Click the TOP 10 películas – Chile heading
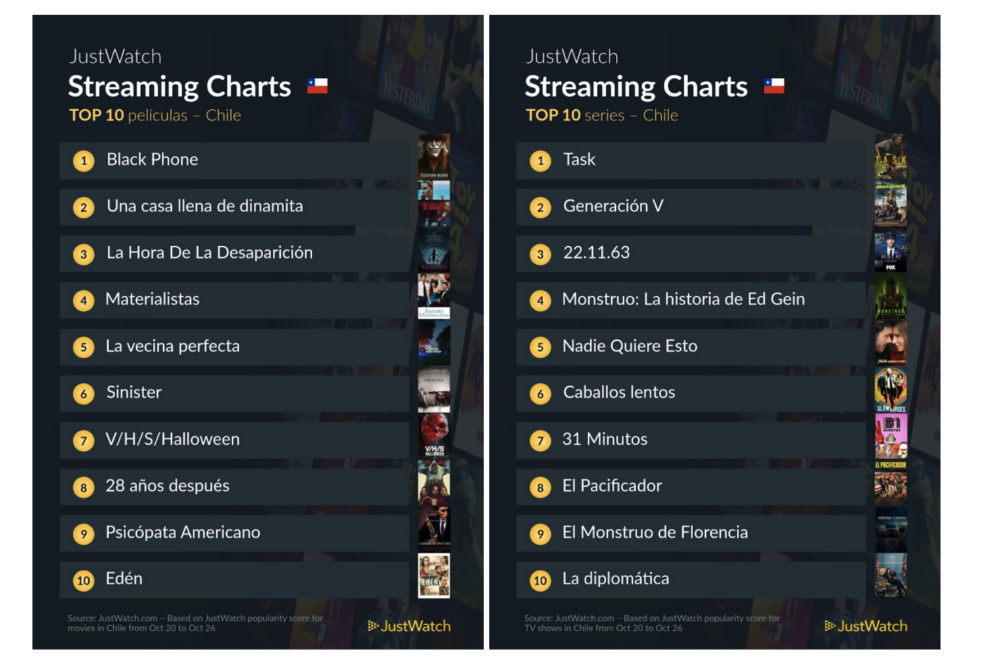This screenshot has height=662, width=1000. coord(155,115)
